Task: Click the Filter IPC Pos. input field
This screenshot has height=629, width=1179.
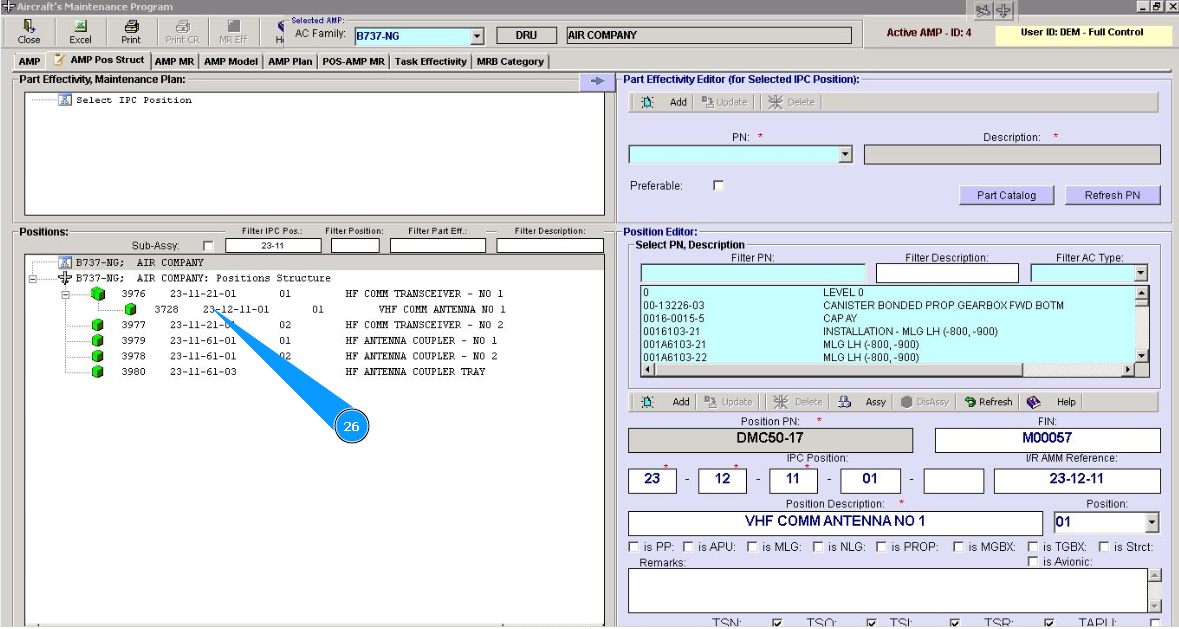Action: pos(273,246)
